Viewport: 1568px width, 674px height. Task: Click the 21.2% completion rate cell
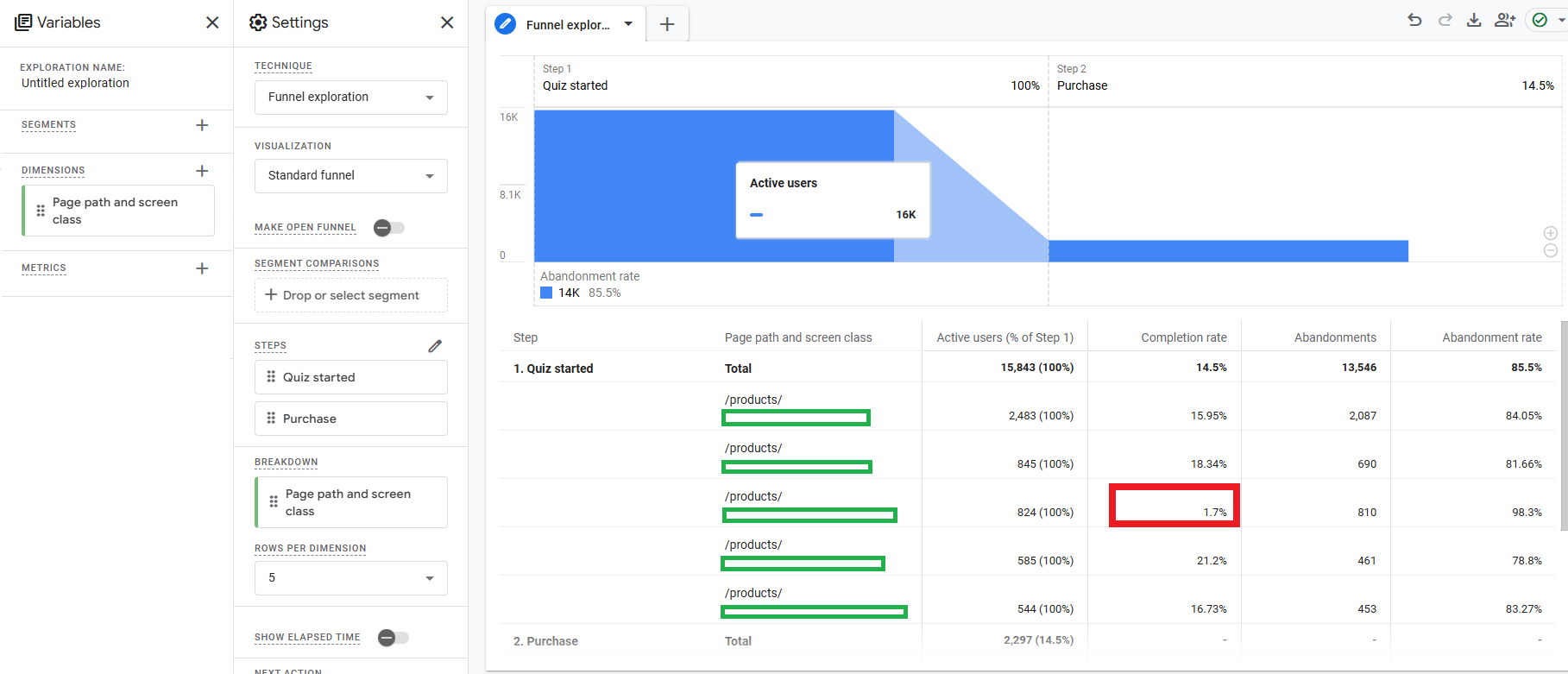pos(1212,561)
